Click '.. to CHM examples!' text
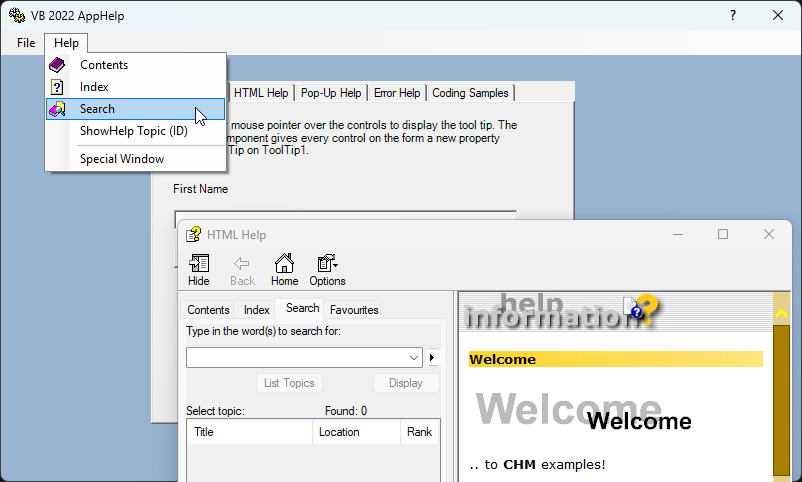Viewport: 802px width, 482px height. click(x=537, y=465)
